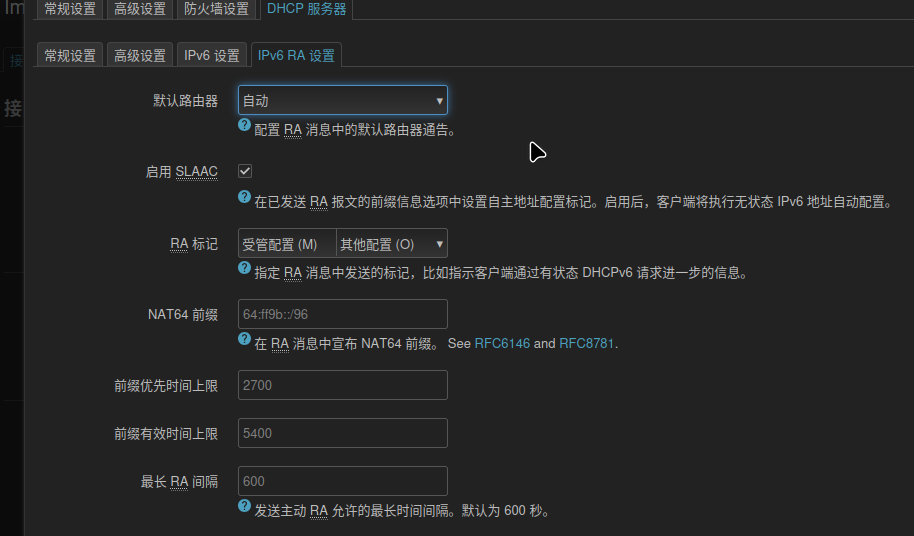Click the 其他配置 (O) selected tag
The image size is (914, 536).
point(377,245)
